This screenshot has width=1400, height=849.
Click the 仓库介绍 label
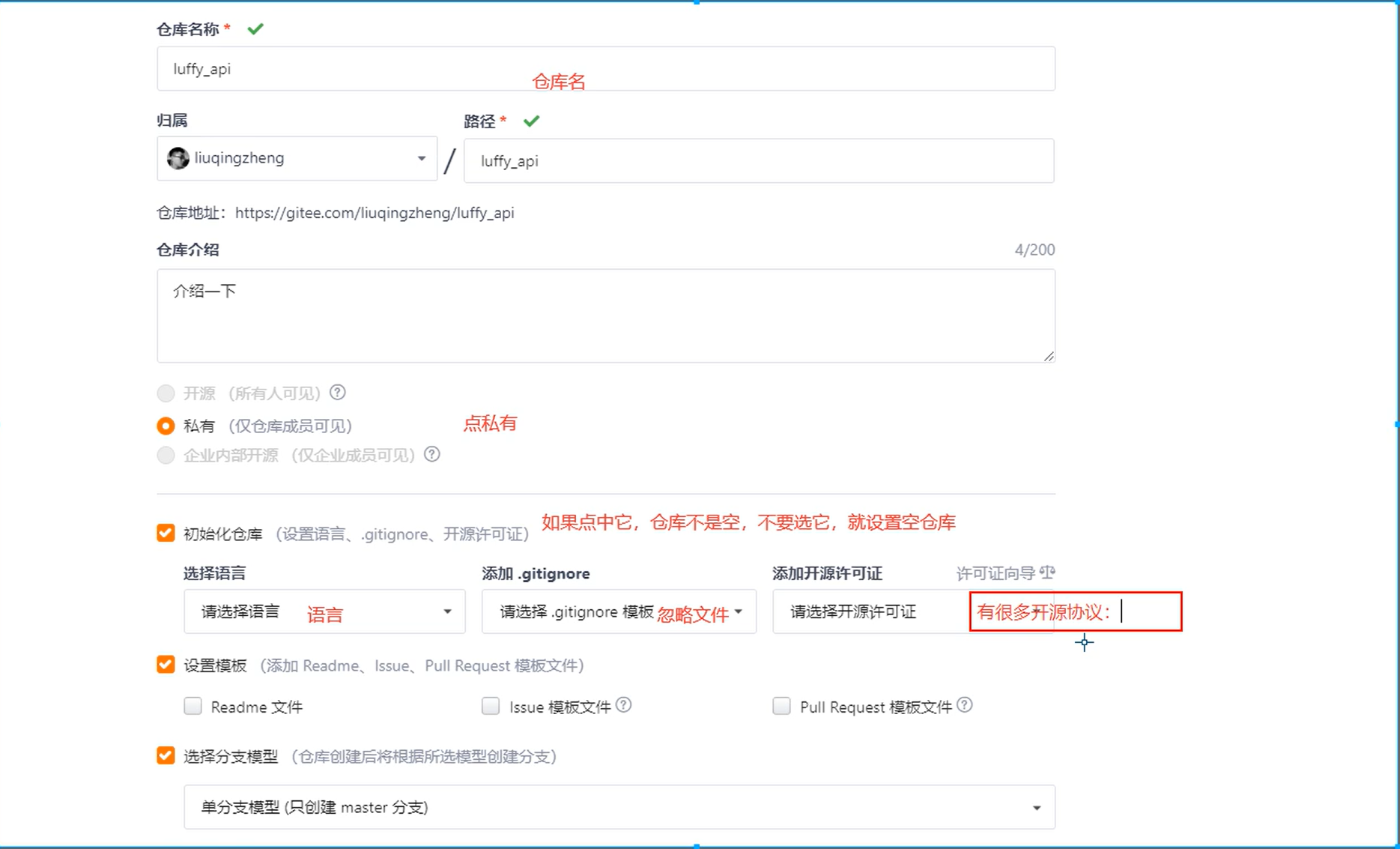tap(188, 250)
